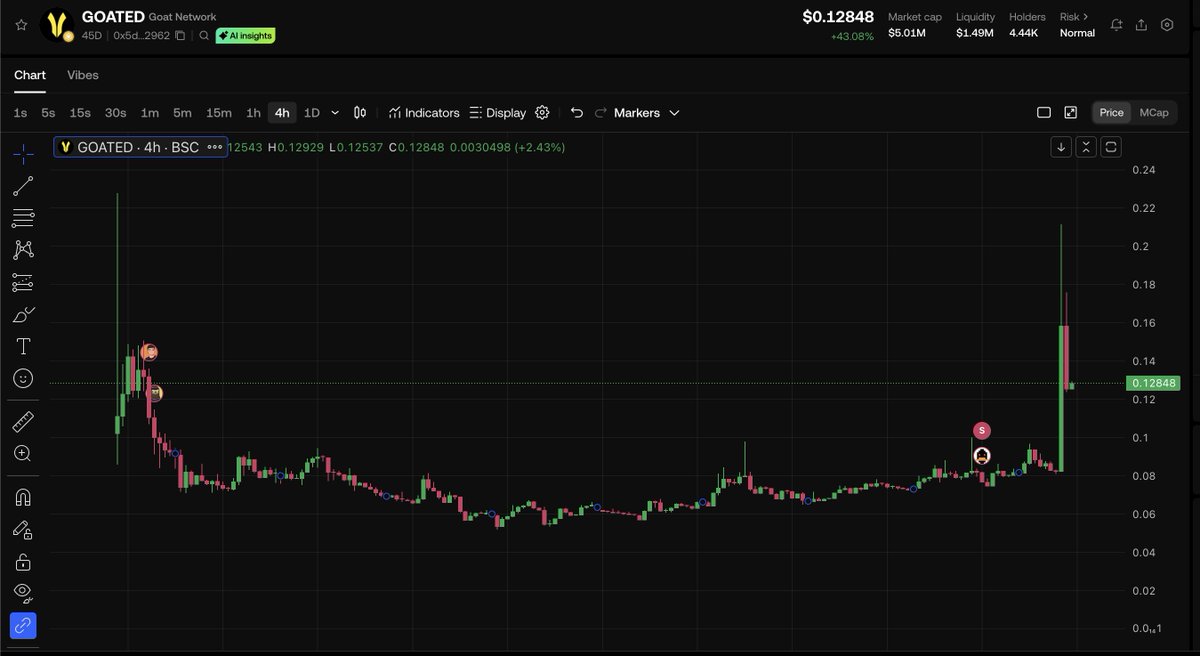Screen dimensions: 1200x656
Task: Select the 15m timeframe
Action: [218, 113]
